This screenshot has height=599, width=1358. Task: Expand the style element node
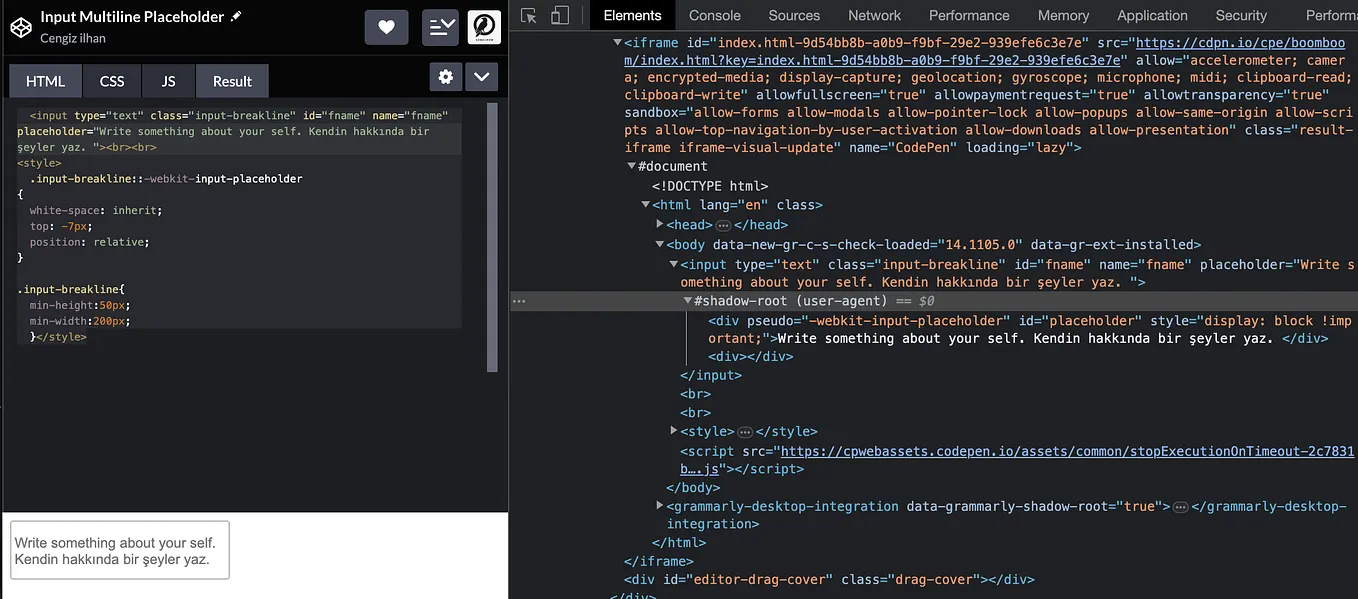[673, 430]
